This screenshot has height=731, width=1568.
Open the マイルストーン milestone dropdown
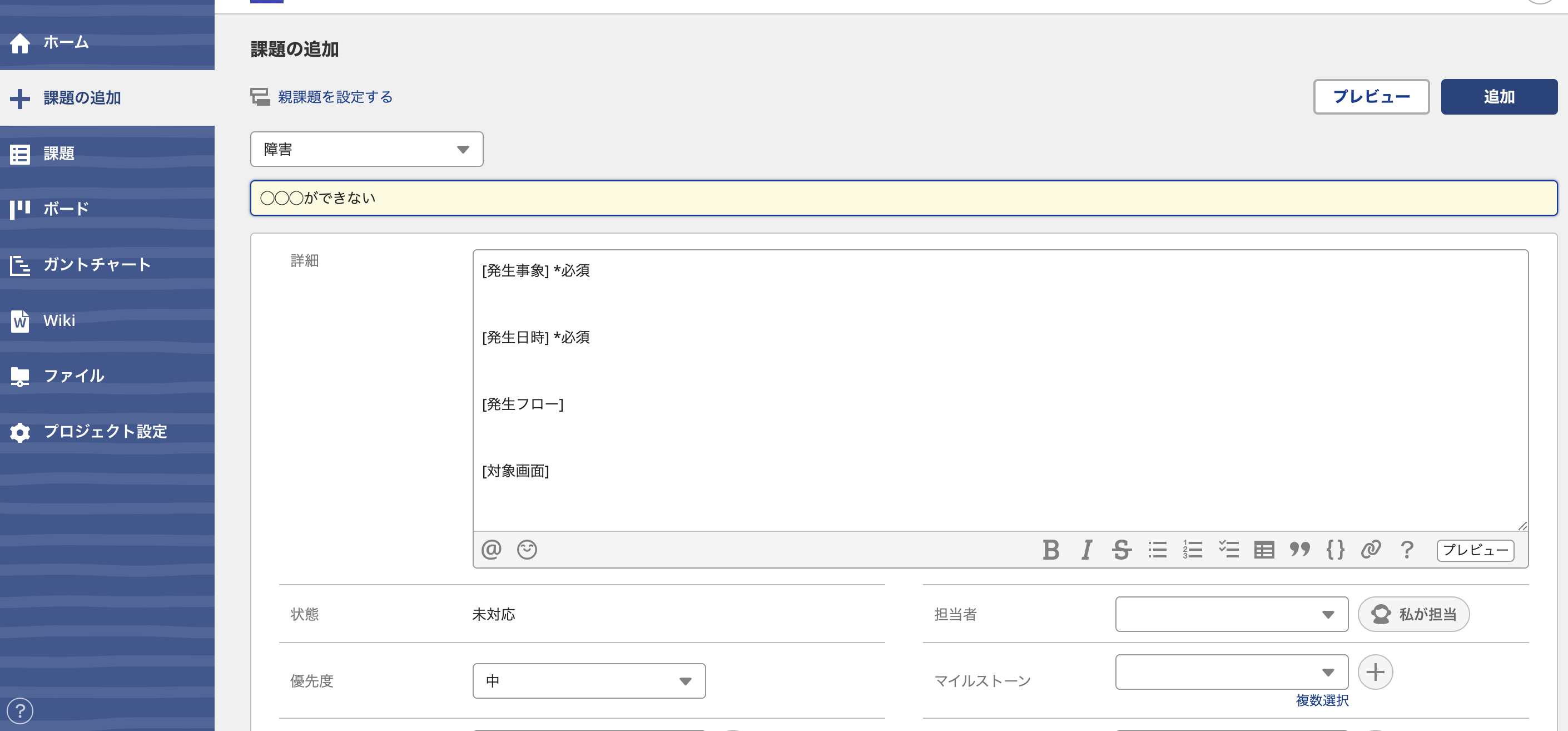(x=1232, y=672)
